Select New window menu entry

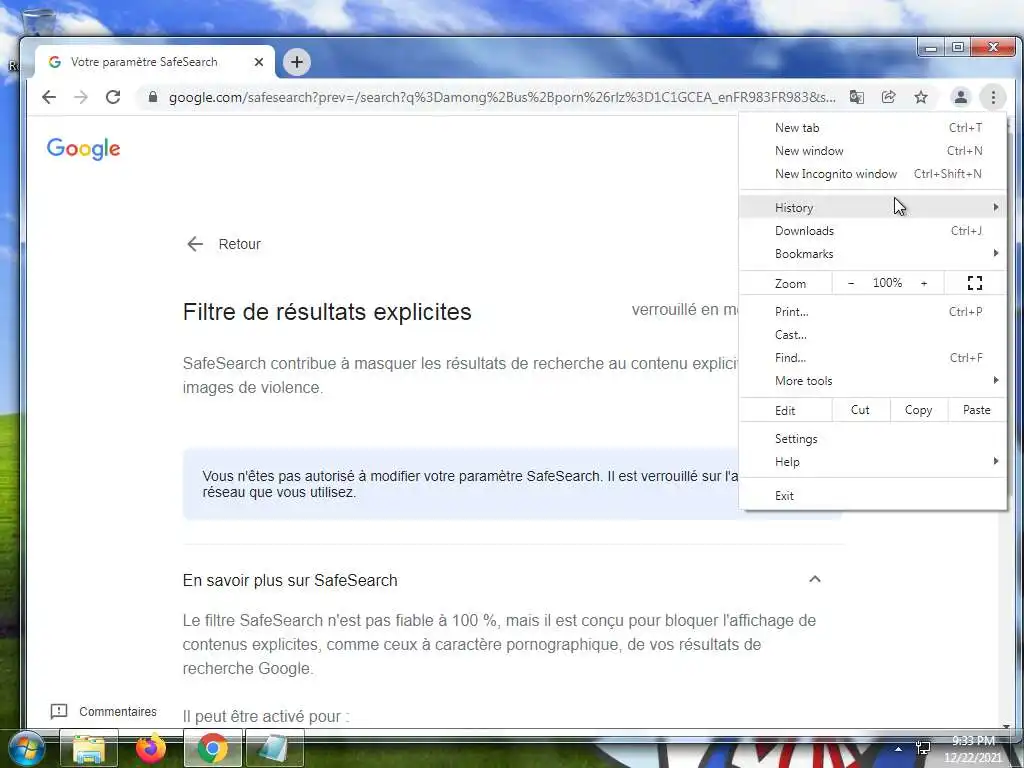(x=872, y=151)
